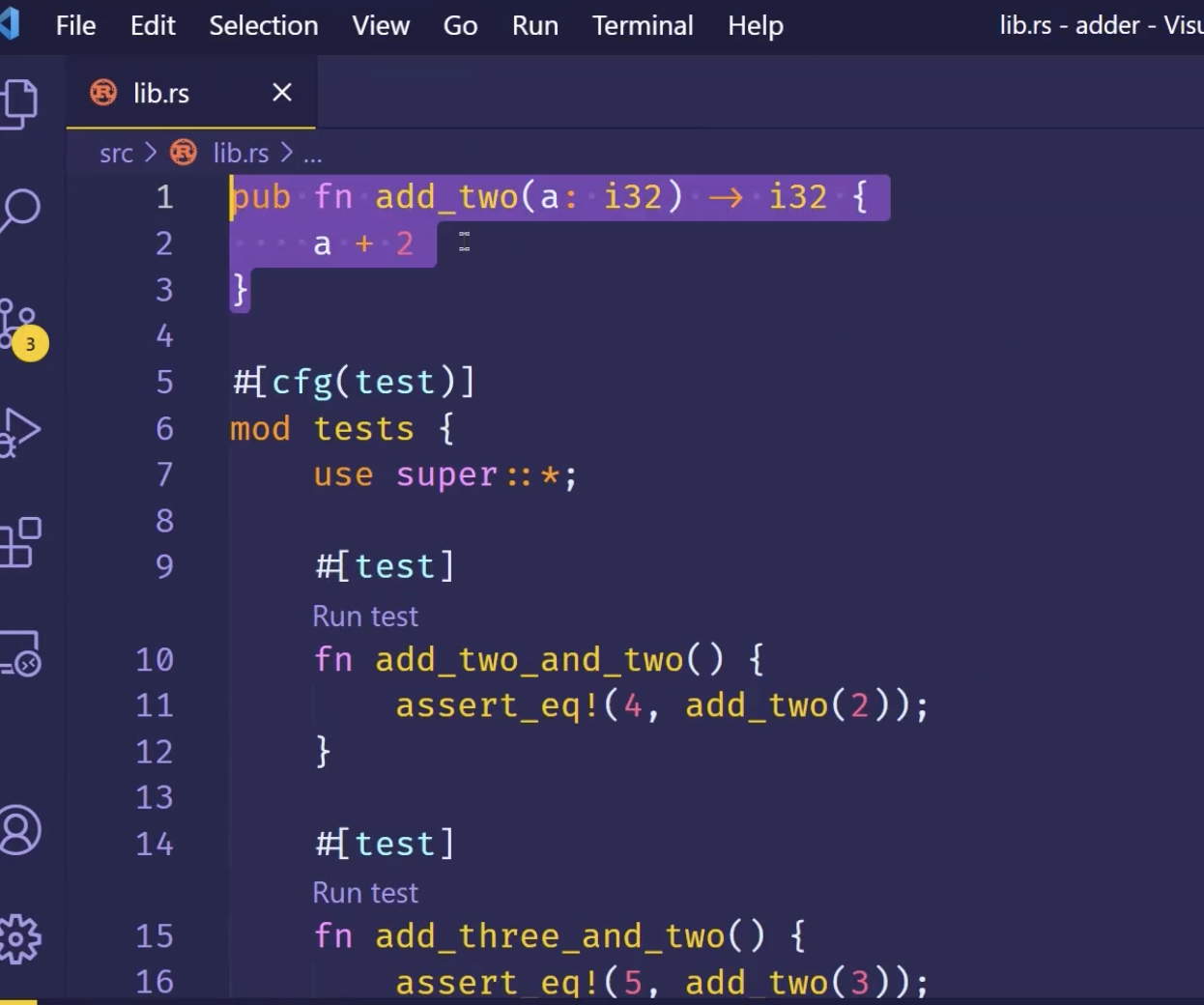Click line number 6 in the gutter
The width and height of the screenshot is (1204, 1005).
[x=164, y=428]
